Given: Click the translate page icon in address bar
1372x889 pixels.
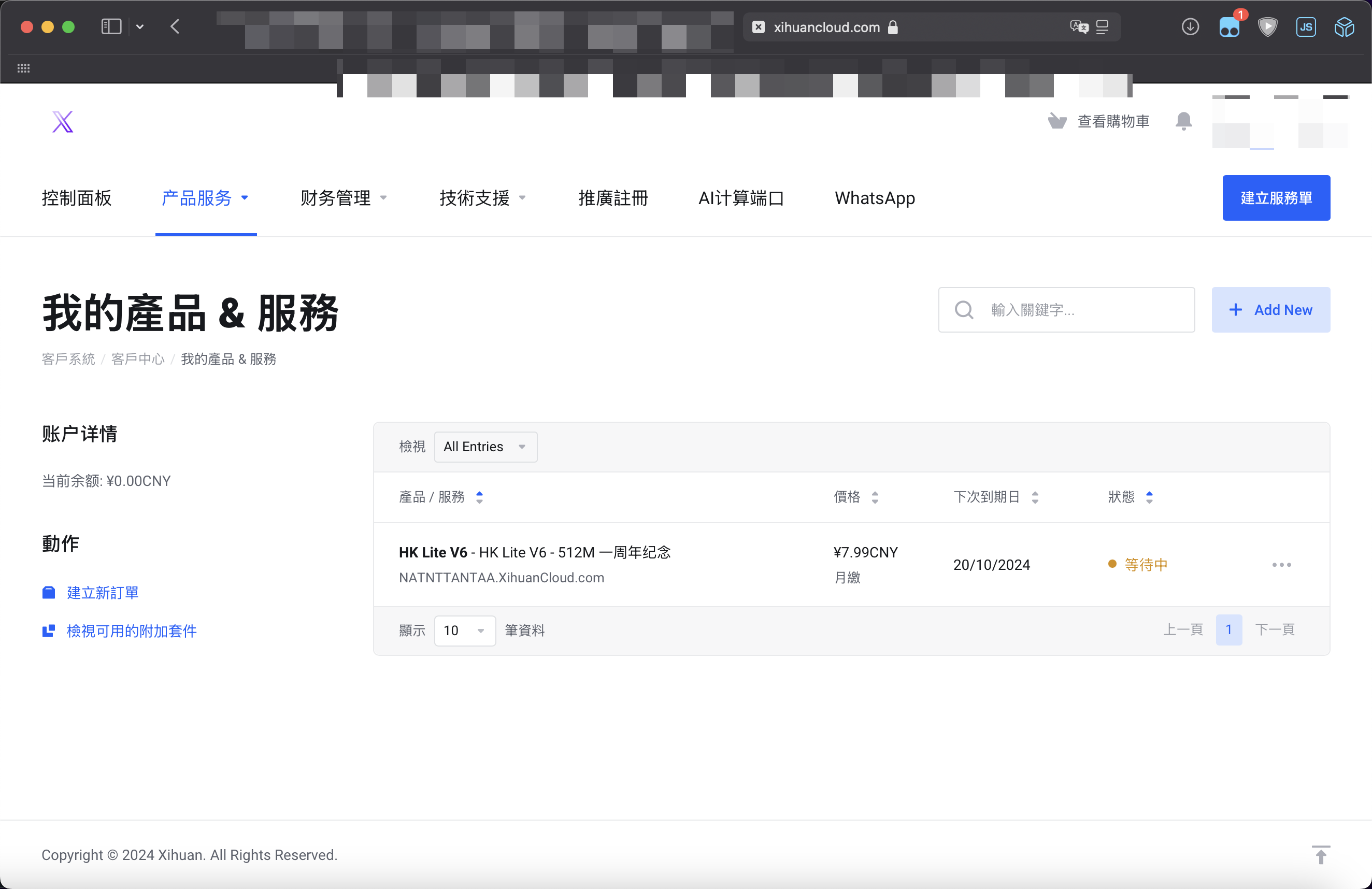Looking at the screenshot, I should (x=1078, y=27).
